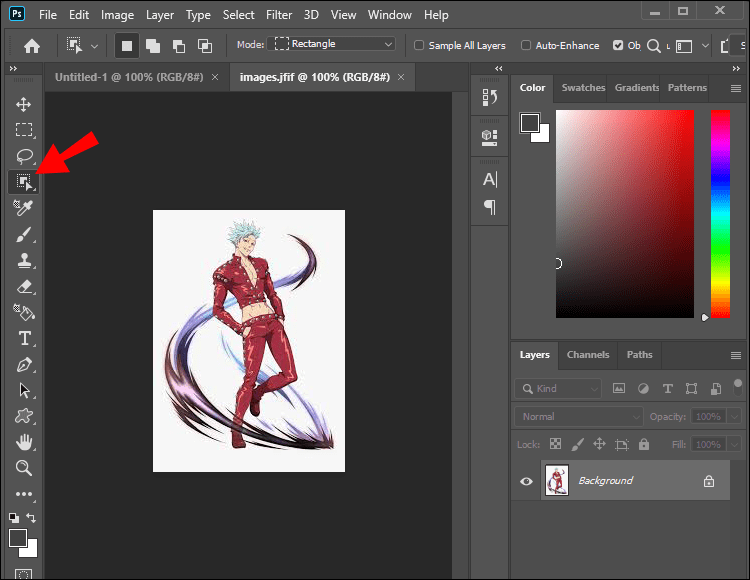Select the Eraser tool
Image resolution: width=750 pixels, height=580 pixels.
click(24, 287)
